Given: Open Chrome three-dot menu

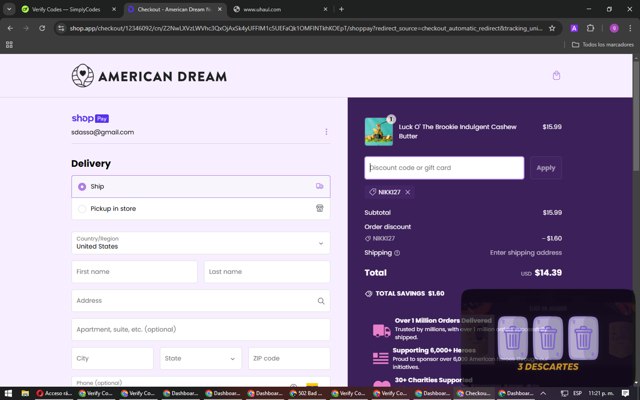Looking at the screenshot, I should pyautogui.click(x=630, y=28).
